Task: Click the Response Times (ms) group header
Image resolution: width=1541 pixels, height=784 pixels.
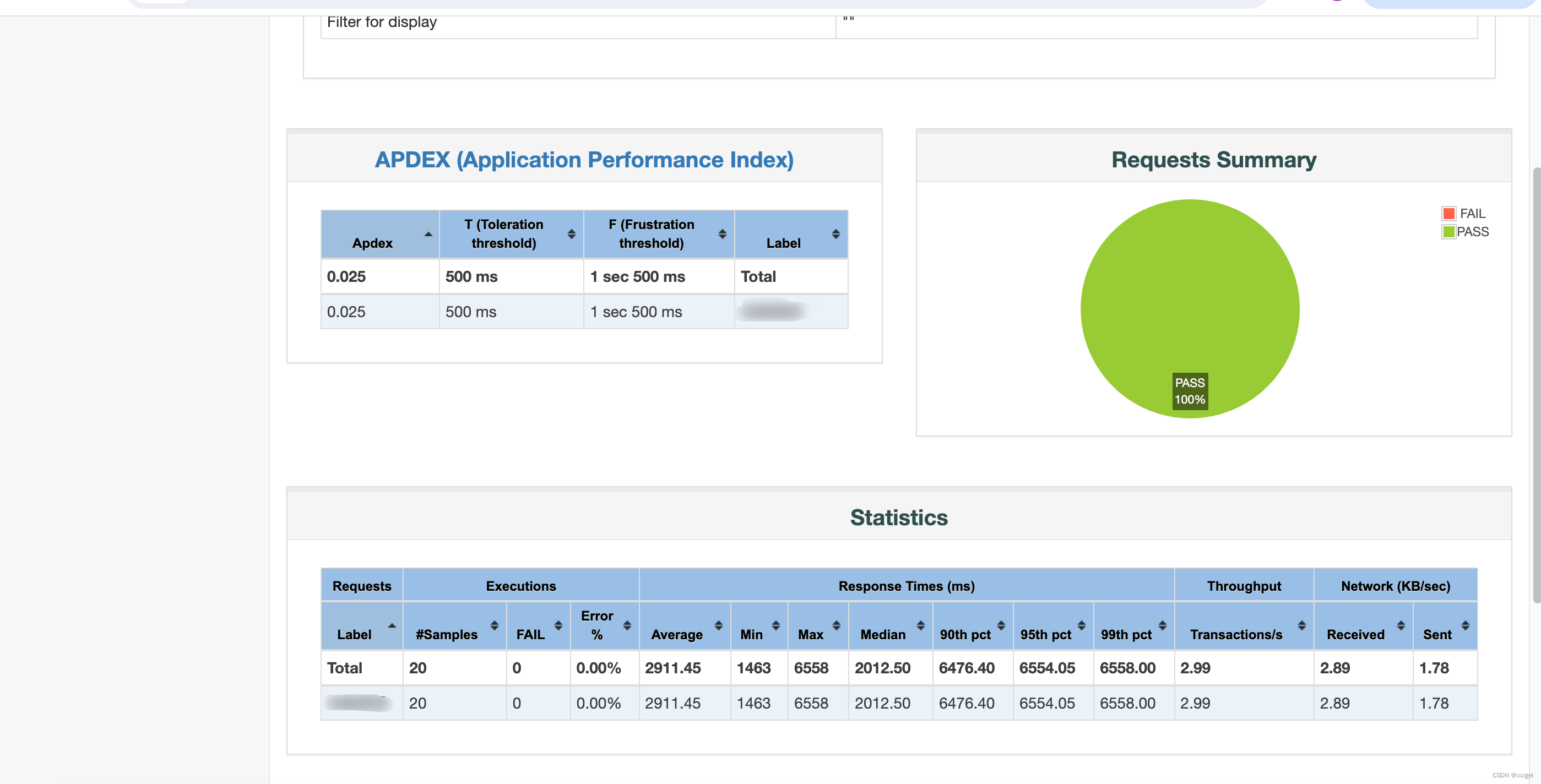Action: (907, 585)
